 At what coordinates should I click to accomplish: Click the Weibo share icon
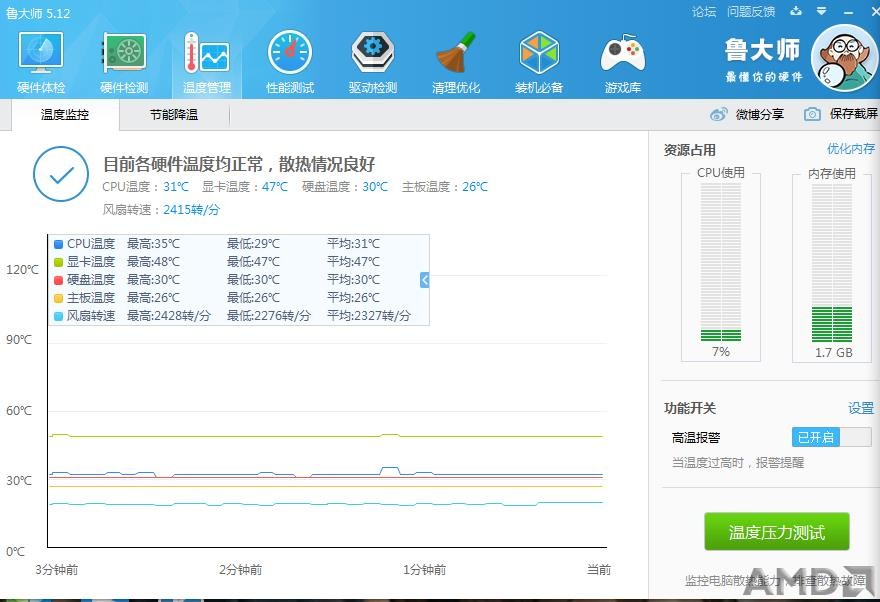point(718,114)
